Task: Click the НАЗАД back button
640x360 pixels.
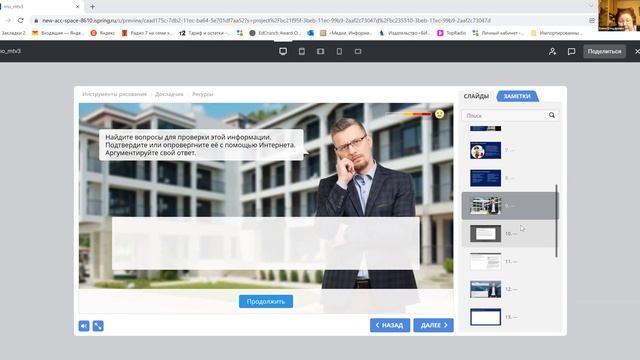Action: tap(390, 325)
